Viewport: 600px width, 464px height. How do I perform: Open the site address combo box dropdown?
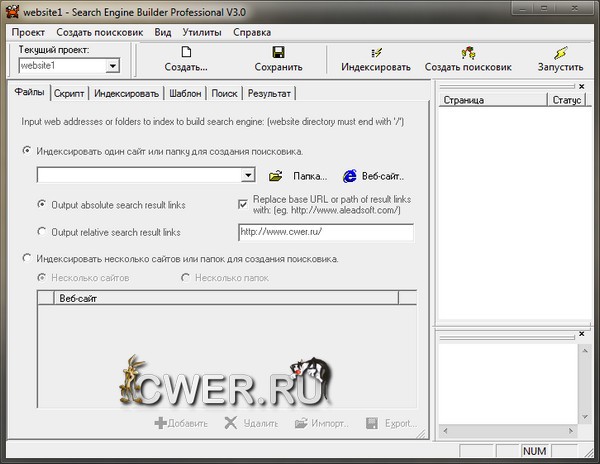click(248, 175)
